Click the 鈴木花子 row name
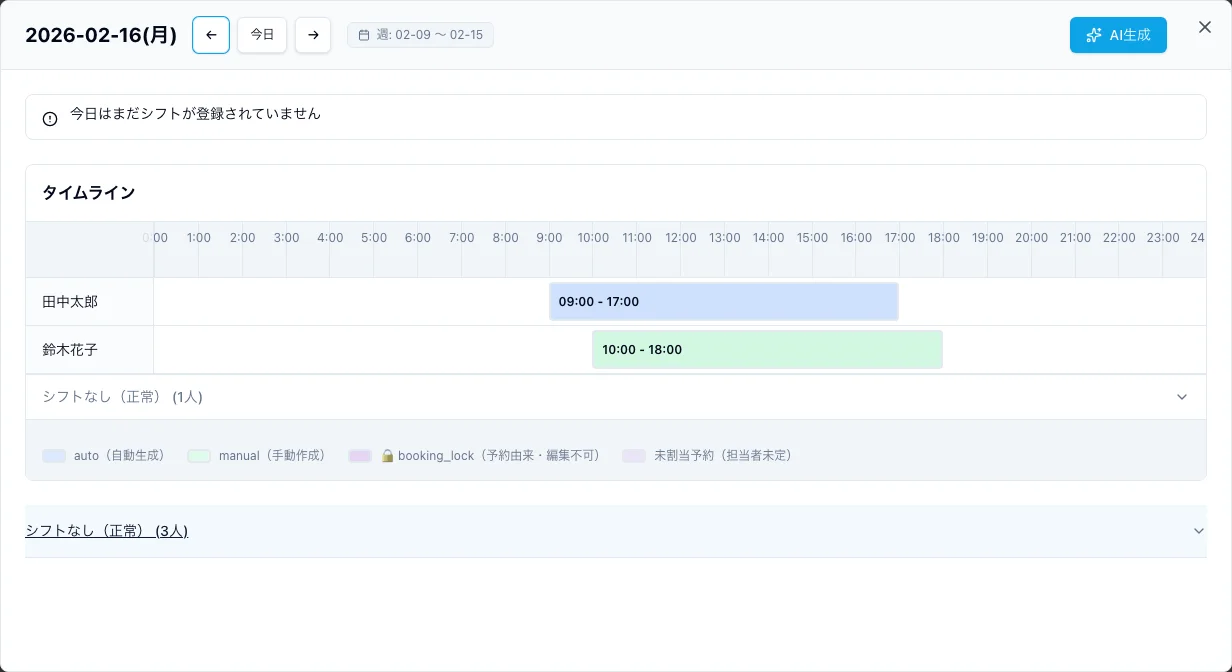Image resolution: width=1232 pixels, height=672 pixels. pyautogui.click(x=70, y=350)
